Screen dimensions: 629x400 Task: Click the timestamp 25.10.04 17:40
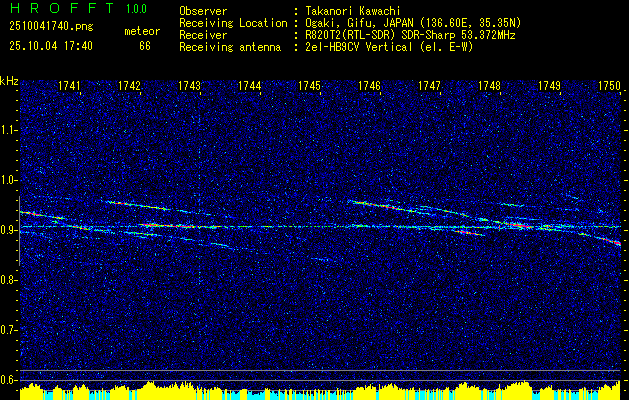[51, 46]
